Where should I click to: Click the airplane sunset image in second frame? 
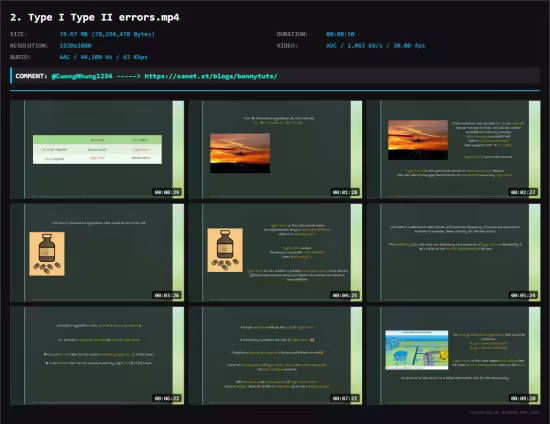(240, 153)
